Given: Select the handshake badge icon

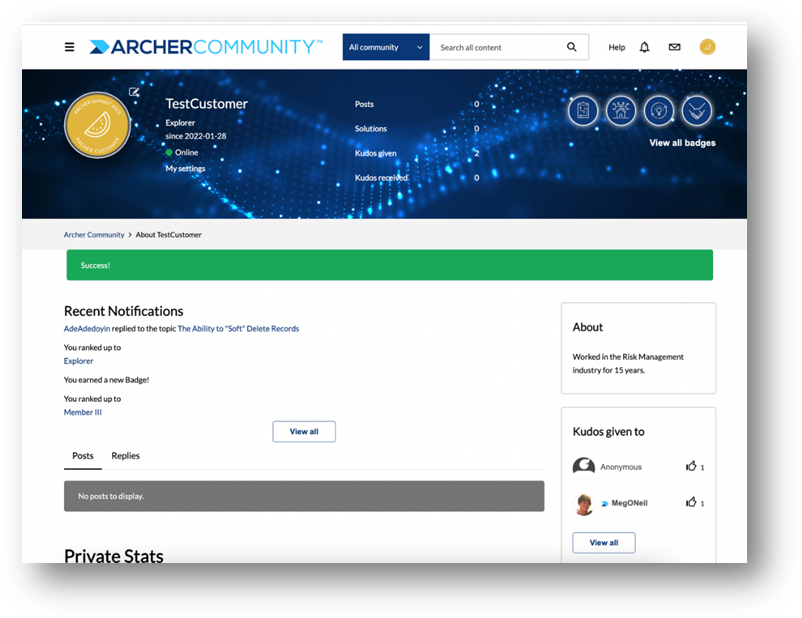Looking at the screenshot, I should 697,111.
